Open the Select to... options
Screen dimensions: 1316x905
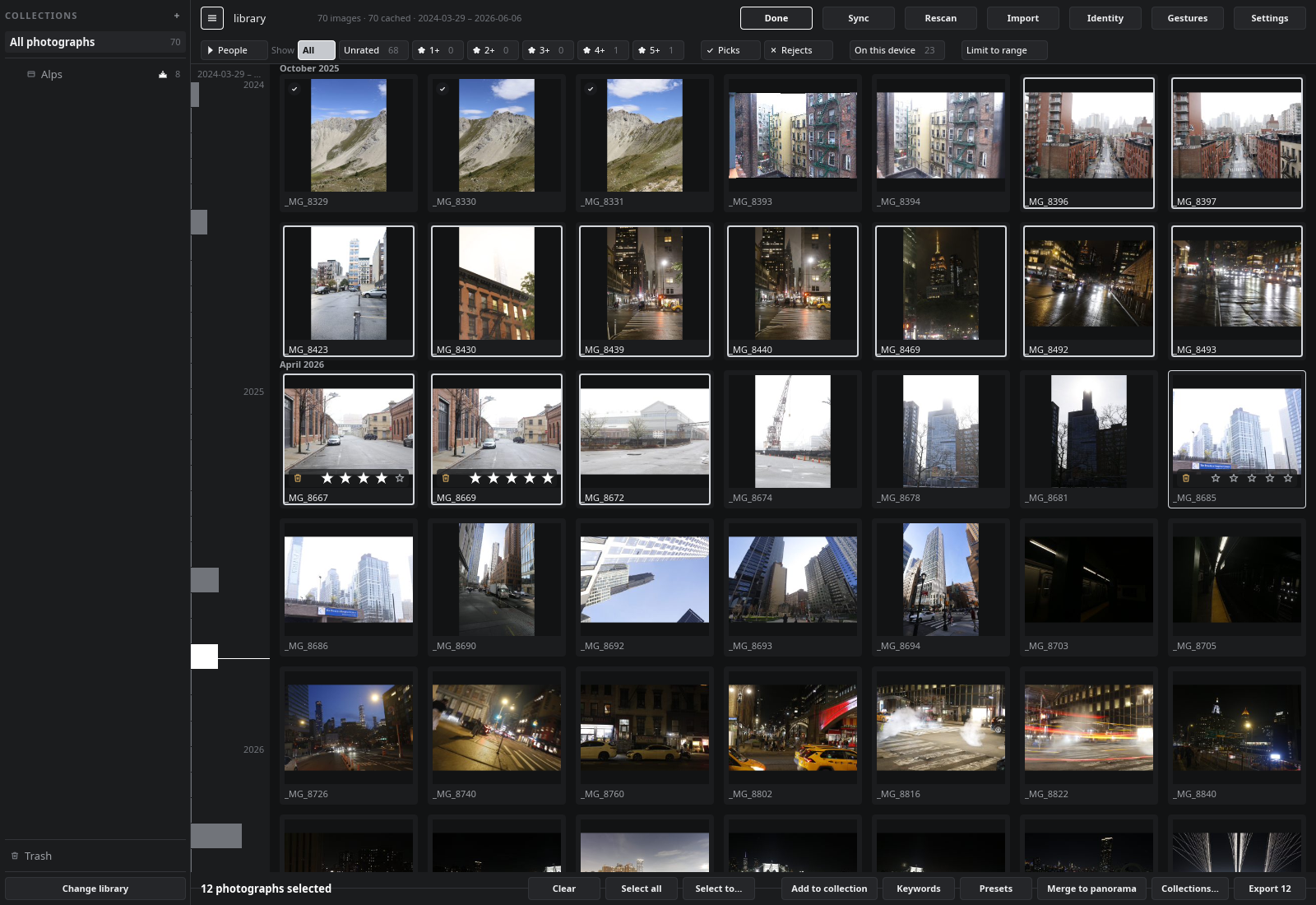click(x=719, y=889)
